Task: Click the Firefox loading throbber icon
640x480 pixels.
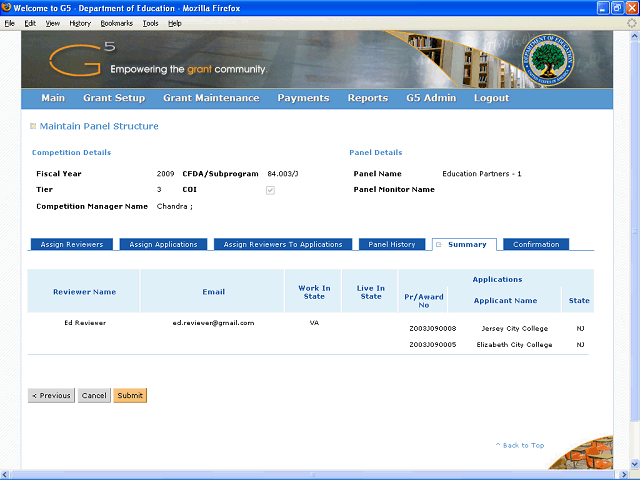Action: click(x=631, y=22)
